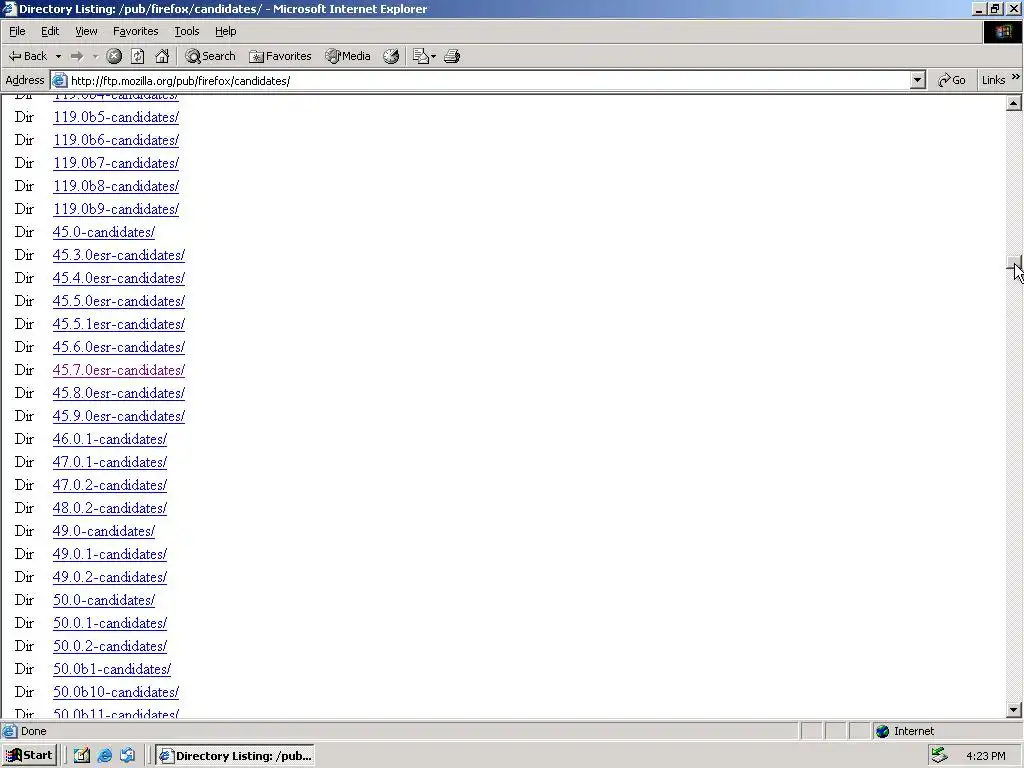Click the Windows Start button
The height and width of the screenshot is (768, 1024).
(29, 756)
